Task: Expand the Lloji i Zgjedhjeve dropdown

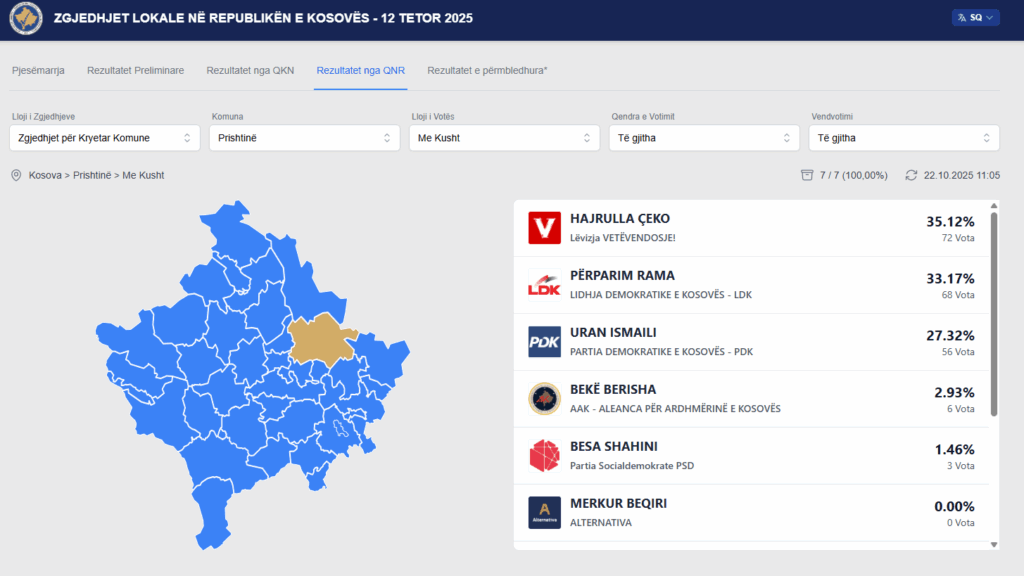Action: coord(105,138)
